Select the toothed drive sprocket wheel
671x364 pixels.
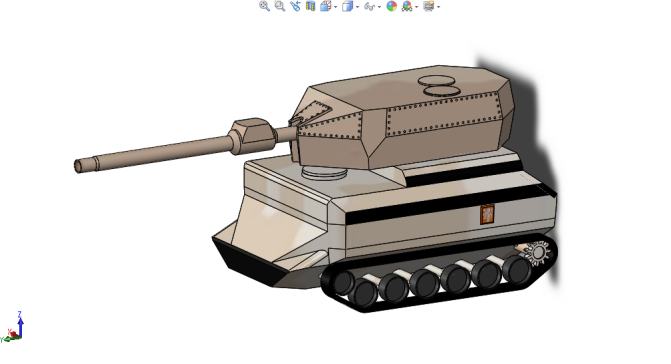pyautogui.click(x=537, y=253)
